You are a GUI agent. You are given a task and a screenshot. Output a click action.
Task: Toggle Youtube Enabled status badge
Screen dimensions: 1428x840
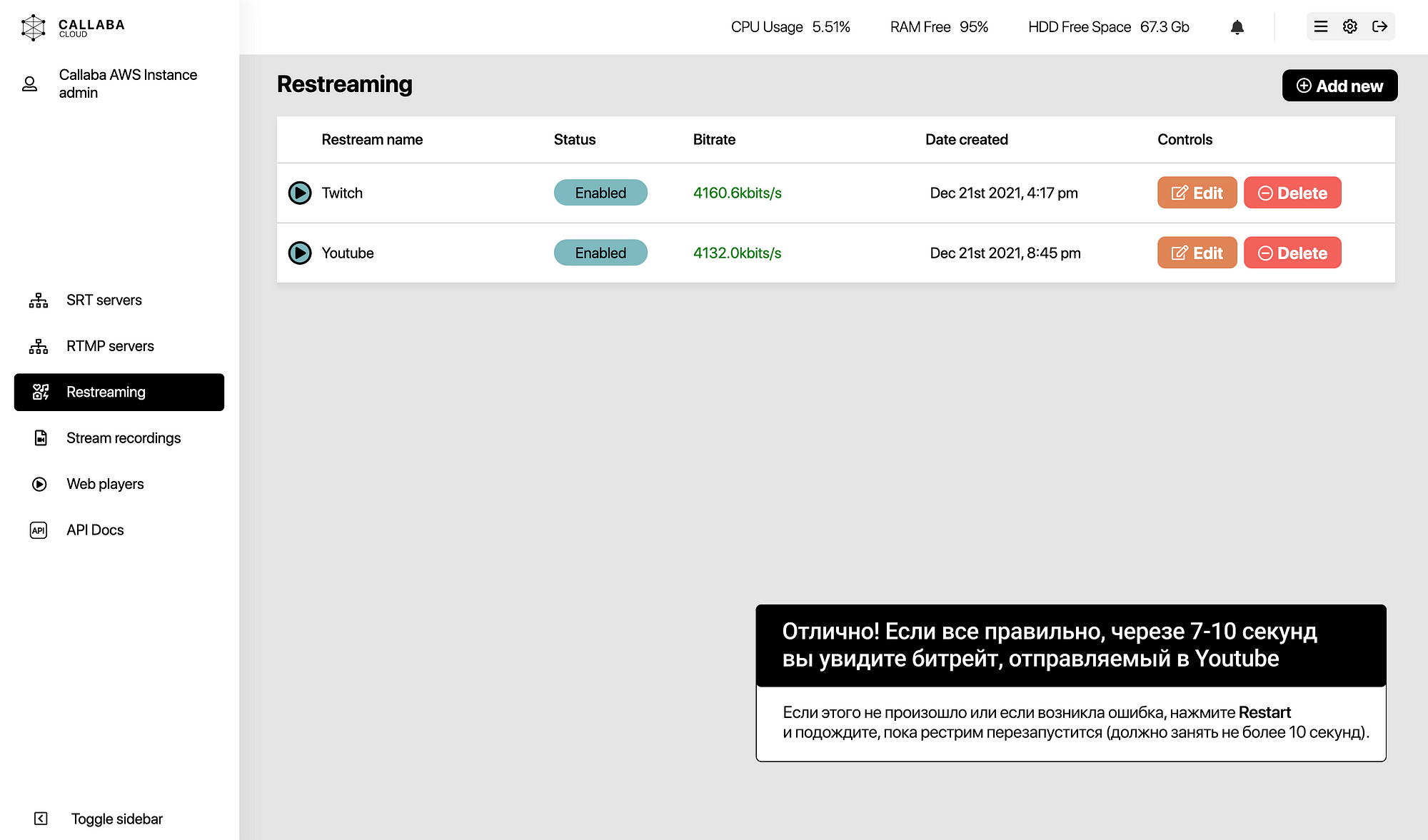(600, 253)
